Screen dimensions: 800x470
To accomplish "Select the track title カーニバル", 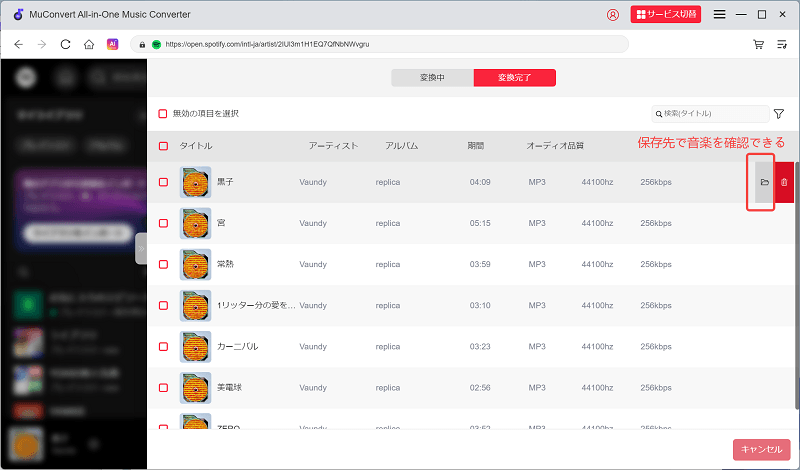I will click(x=238, y=347).
